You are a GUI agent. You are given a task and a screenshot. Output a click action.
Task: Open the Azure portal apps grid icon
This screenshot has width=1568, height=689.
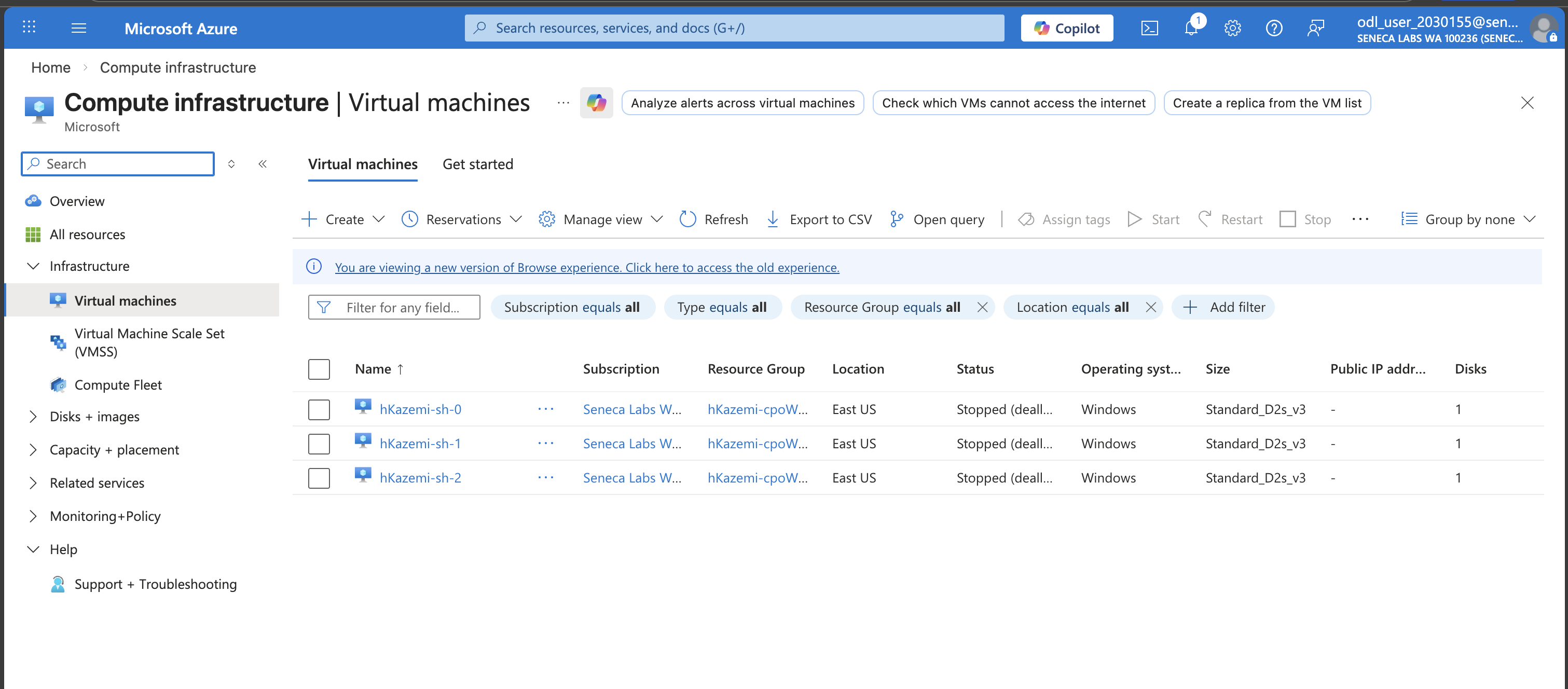tap(29, 27)
